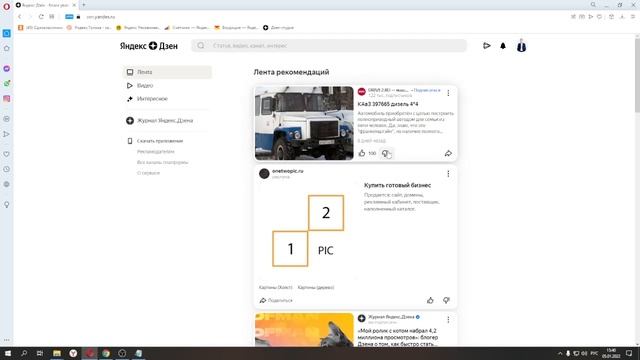Open Opera sidebar home icon

coord(7,48)
